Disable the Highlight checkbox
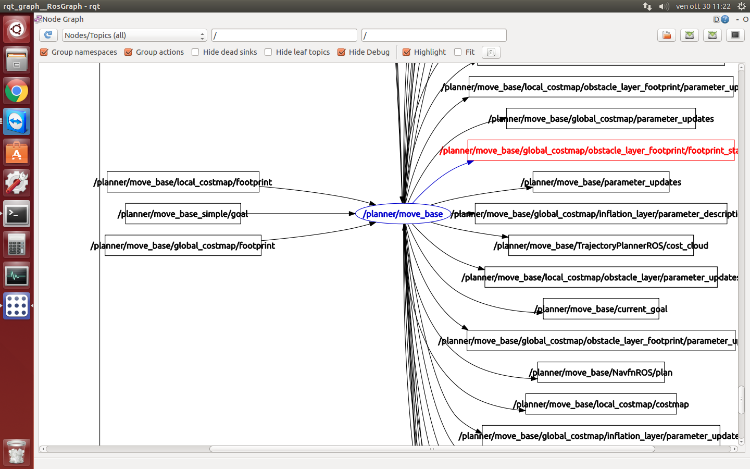This screenshot has height=469, width=750. 406,52
